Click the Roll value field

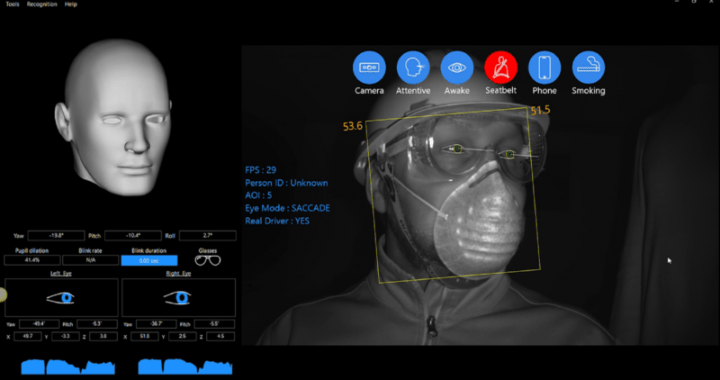point(208,236)
